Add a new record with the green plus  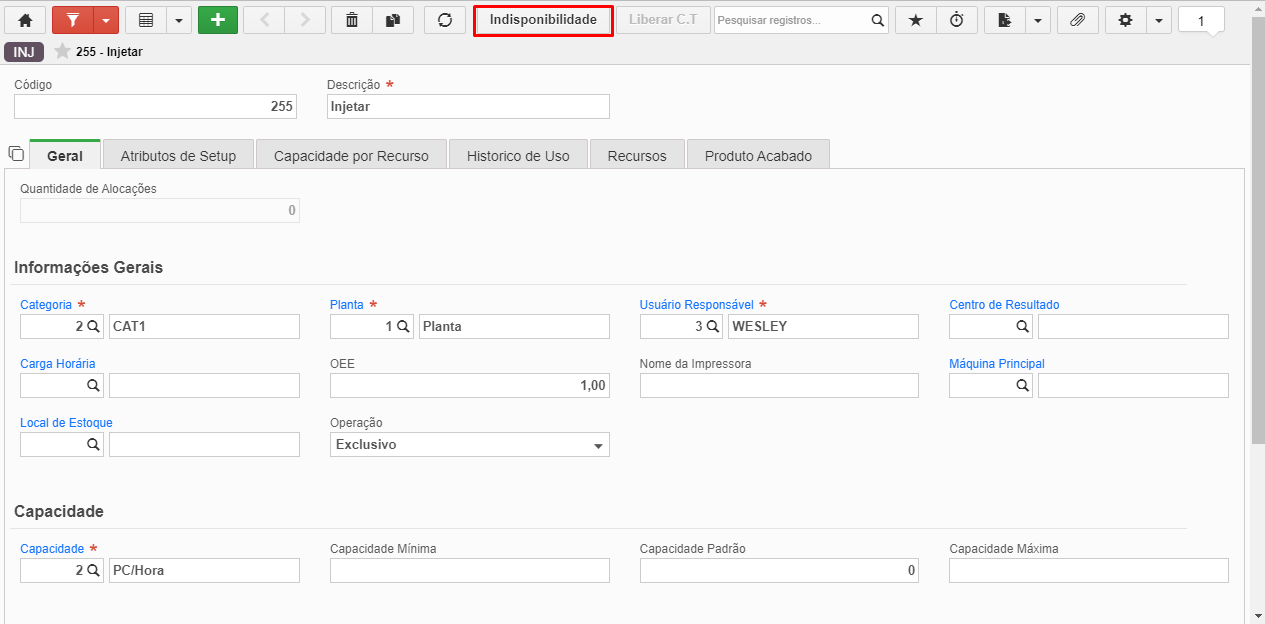pos(218,20)
